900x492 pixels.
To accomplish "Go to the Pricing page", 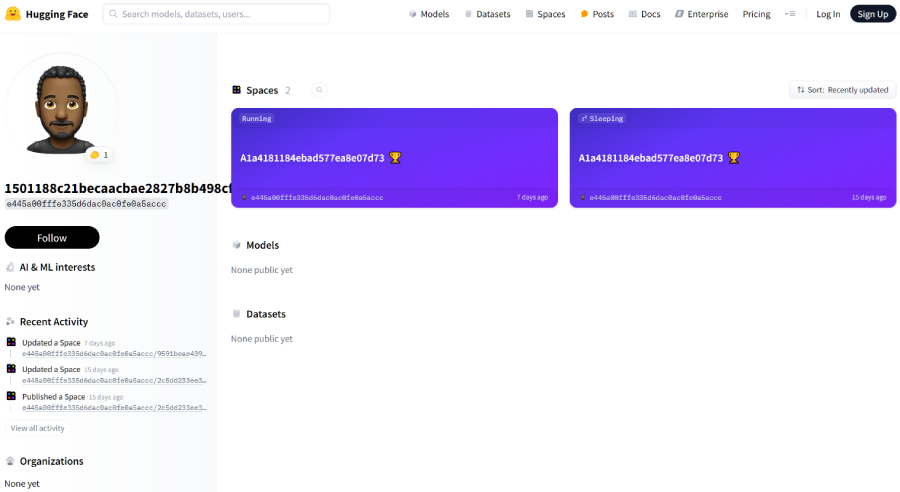I will coord(756,14).
